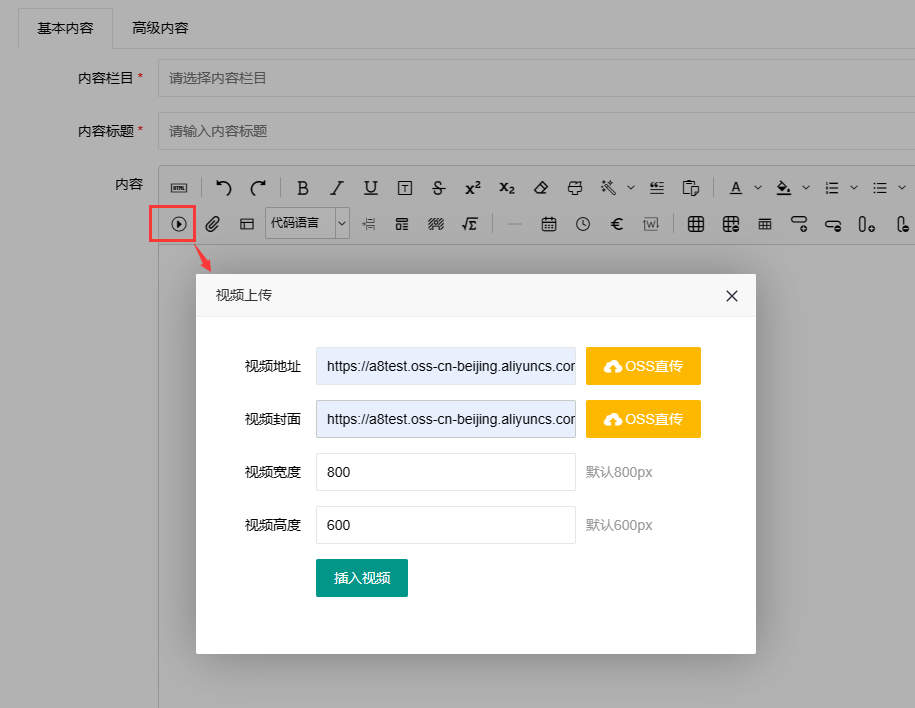
Task: Click the redo arrow icon
Action: click(x=258, y=187)
